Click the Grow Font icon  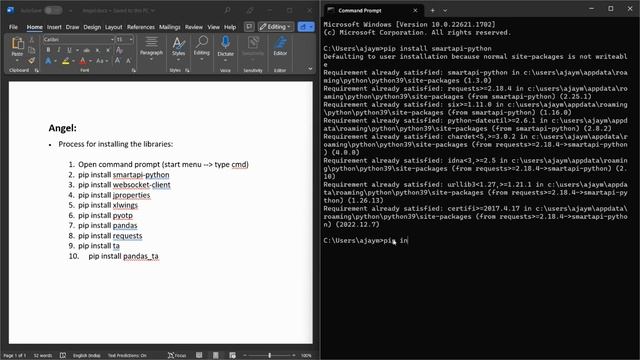coord(118,61)
